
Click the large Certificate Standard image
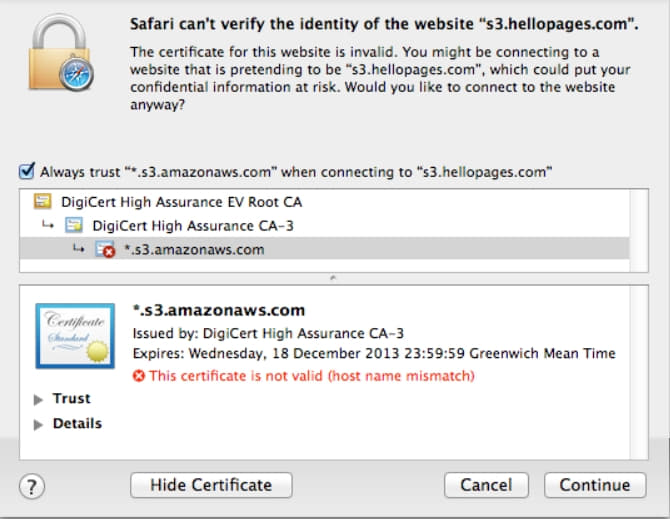coord(75,336)
